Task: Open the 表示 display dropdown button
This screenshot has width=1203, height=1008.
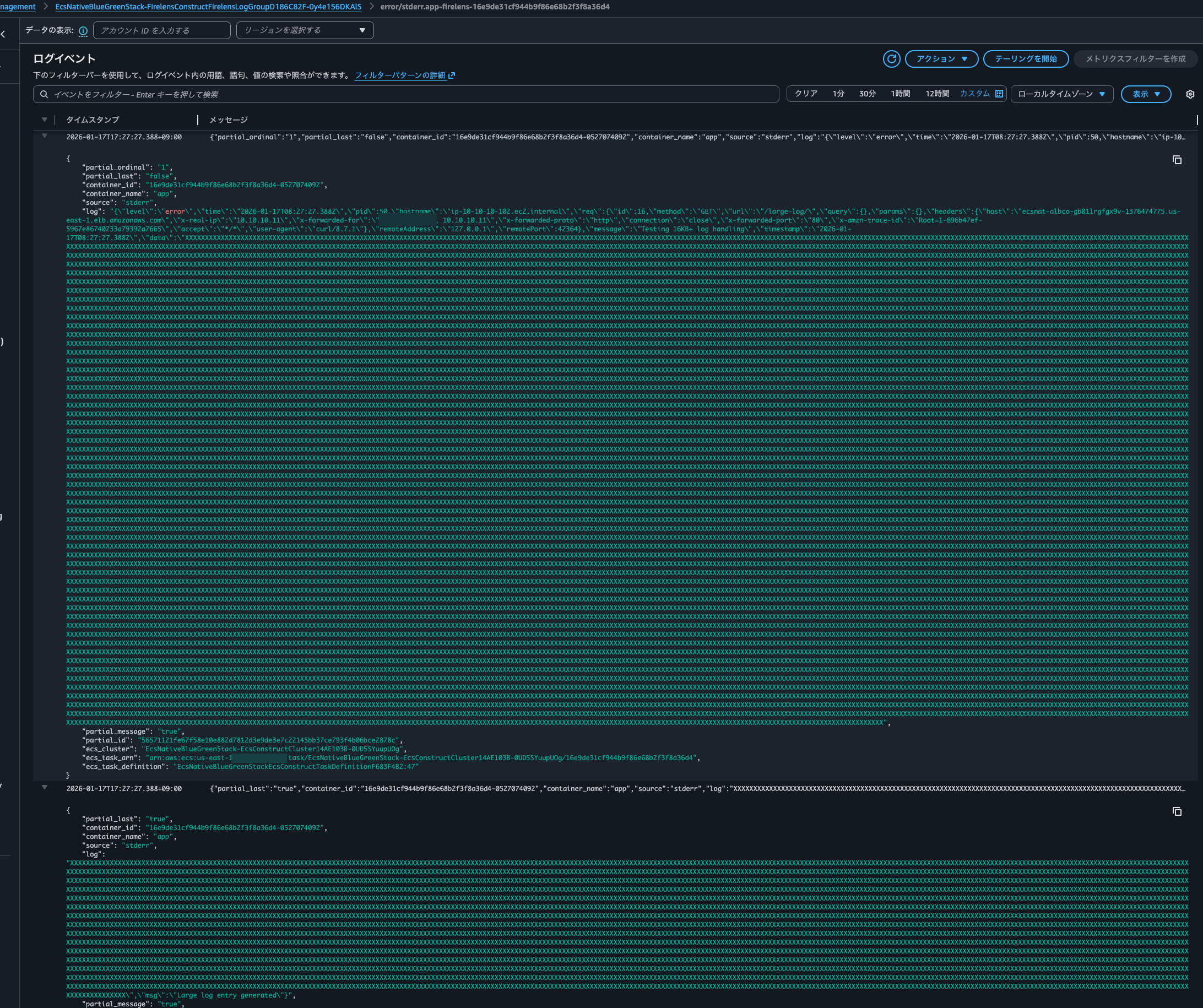Action: click(x=1145, y=95)
